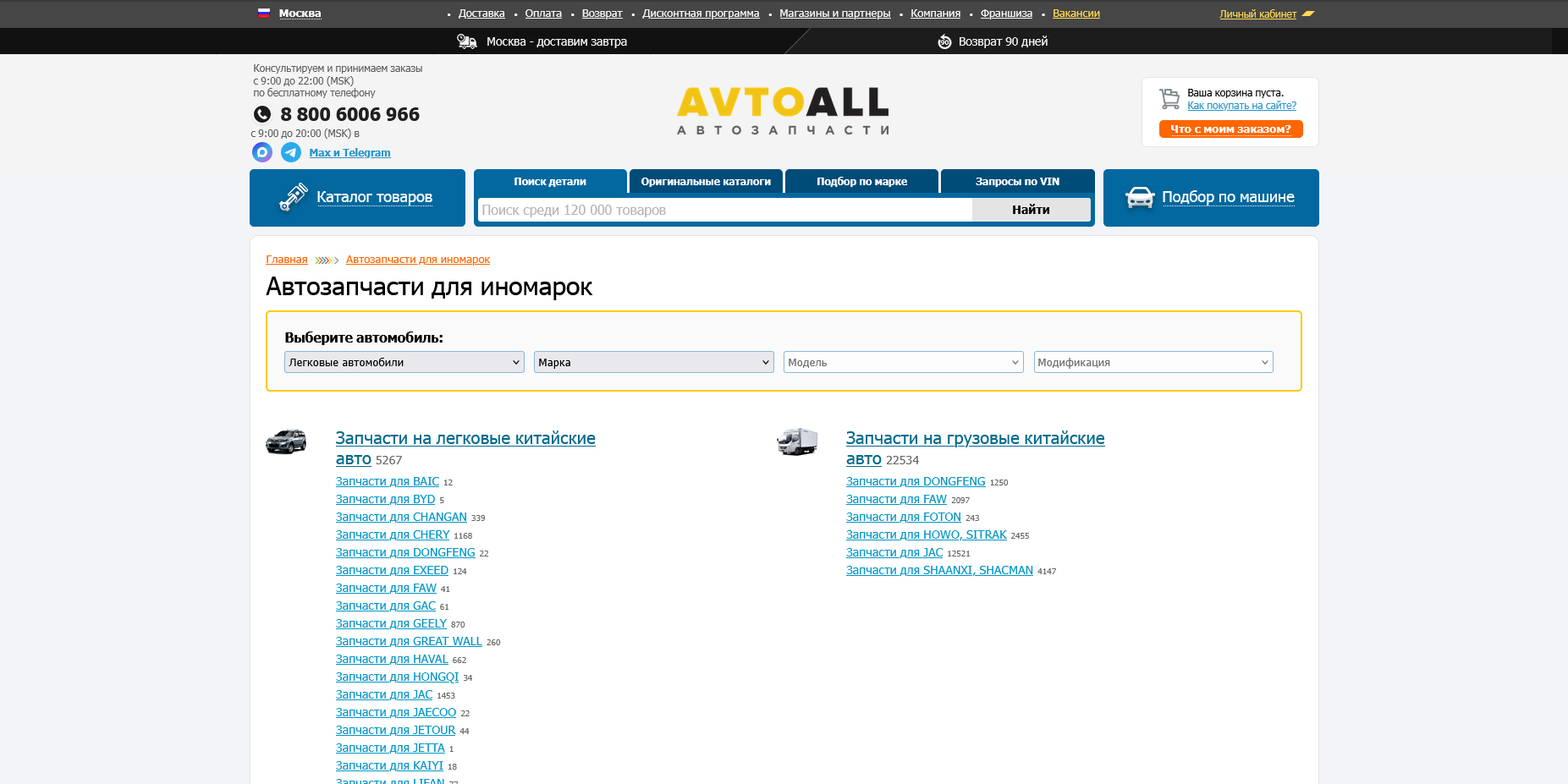Click Автозапчасти для иномарок breadcrumb
Image resolution: width=1568 pixels, height=784 pixels.
pyautogui.click(x=418, y=260)
